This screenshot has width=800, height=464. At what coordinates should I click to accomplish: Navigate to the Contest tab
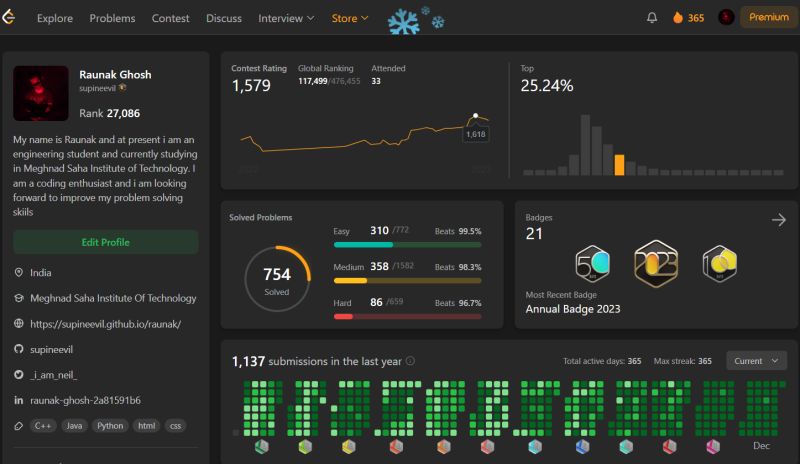click(170, 18)
